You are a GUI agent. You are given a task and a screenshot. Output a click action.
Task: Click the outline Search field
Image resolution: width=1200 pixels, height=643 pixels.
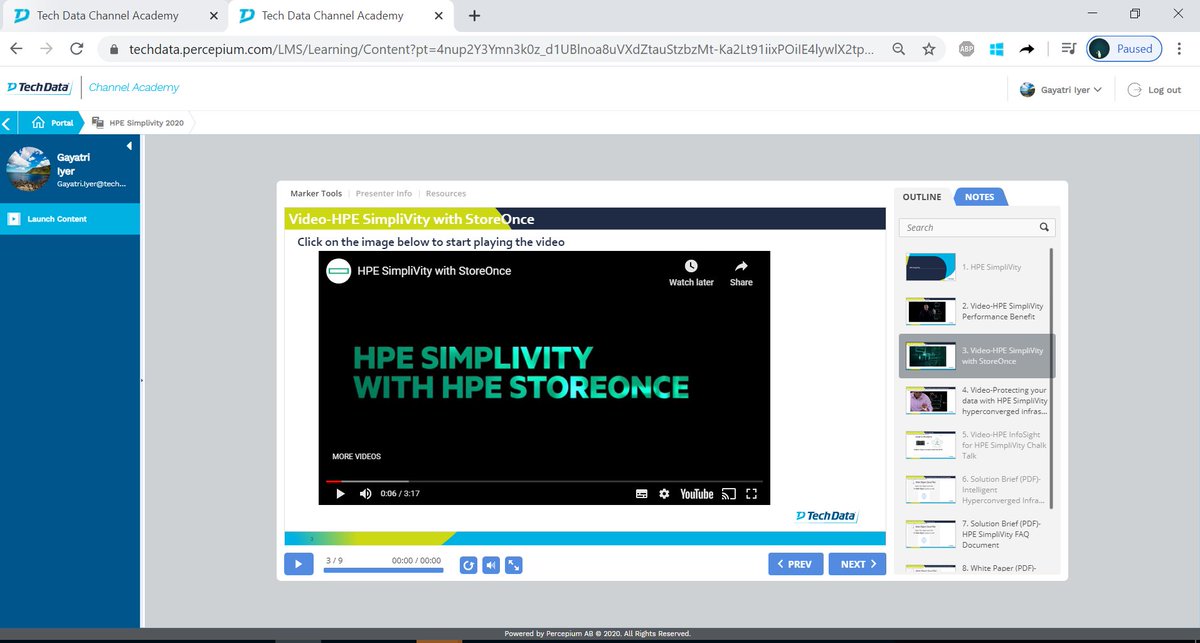970,227
